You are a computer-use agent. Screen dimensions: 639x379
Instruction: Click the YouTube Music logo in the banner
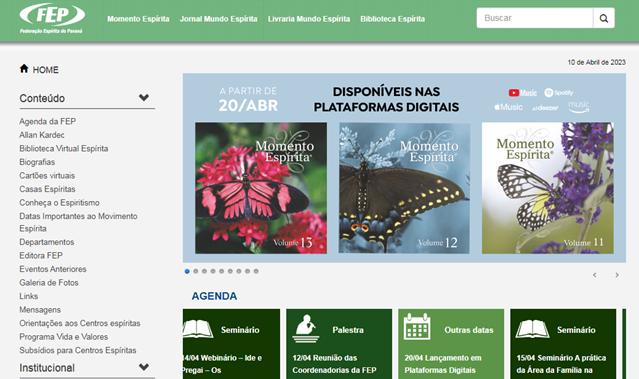(522, 93)
